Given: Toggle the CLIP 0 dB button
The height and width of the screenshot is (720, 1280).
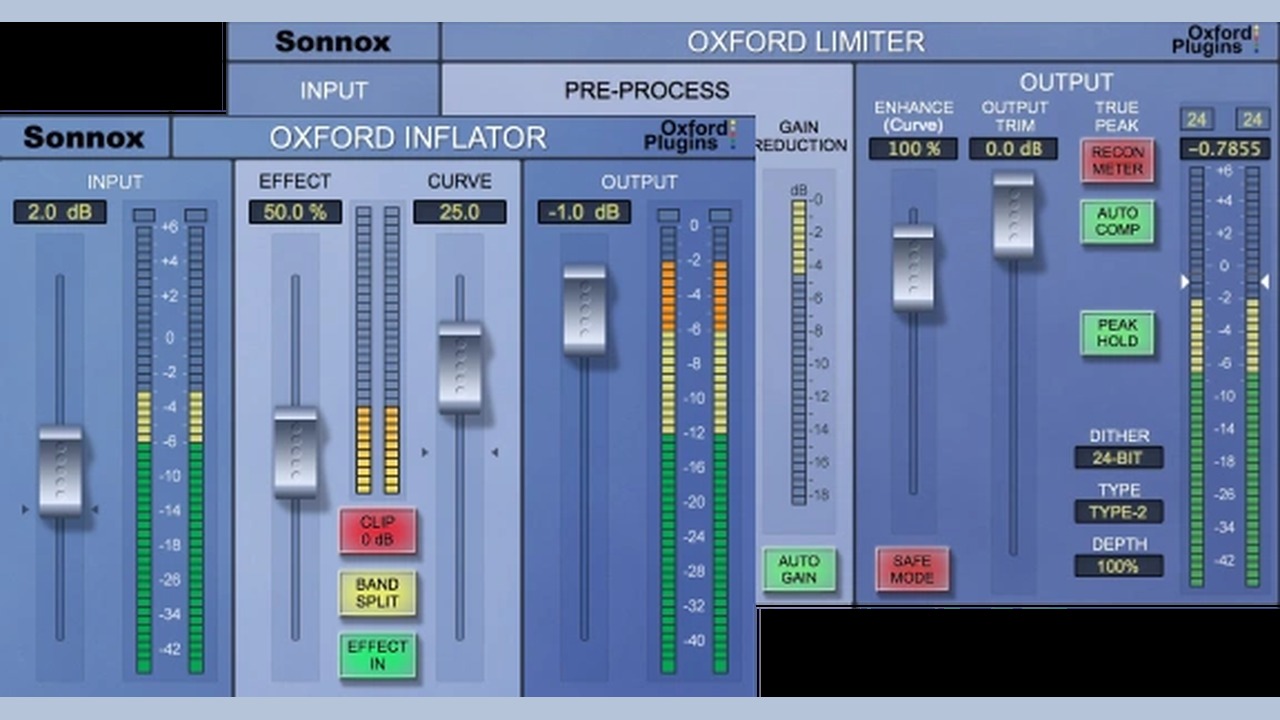Looking at the screenshot, I should pos(377,530).
